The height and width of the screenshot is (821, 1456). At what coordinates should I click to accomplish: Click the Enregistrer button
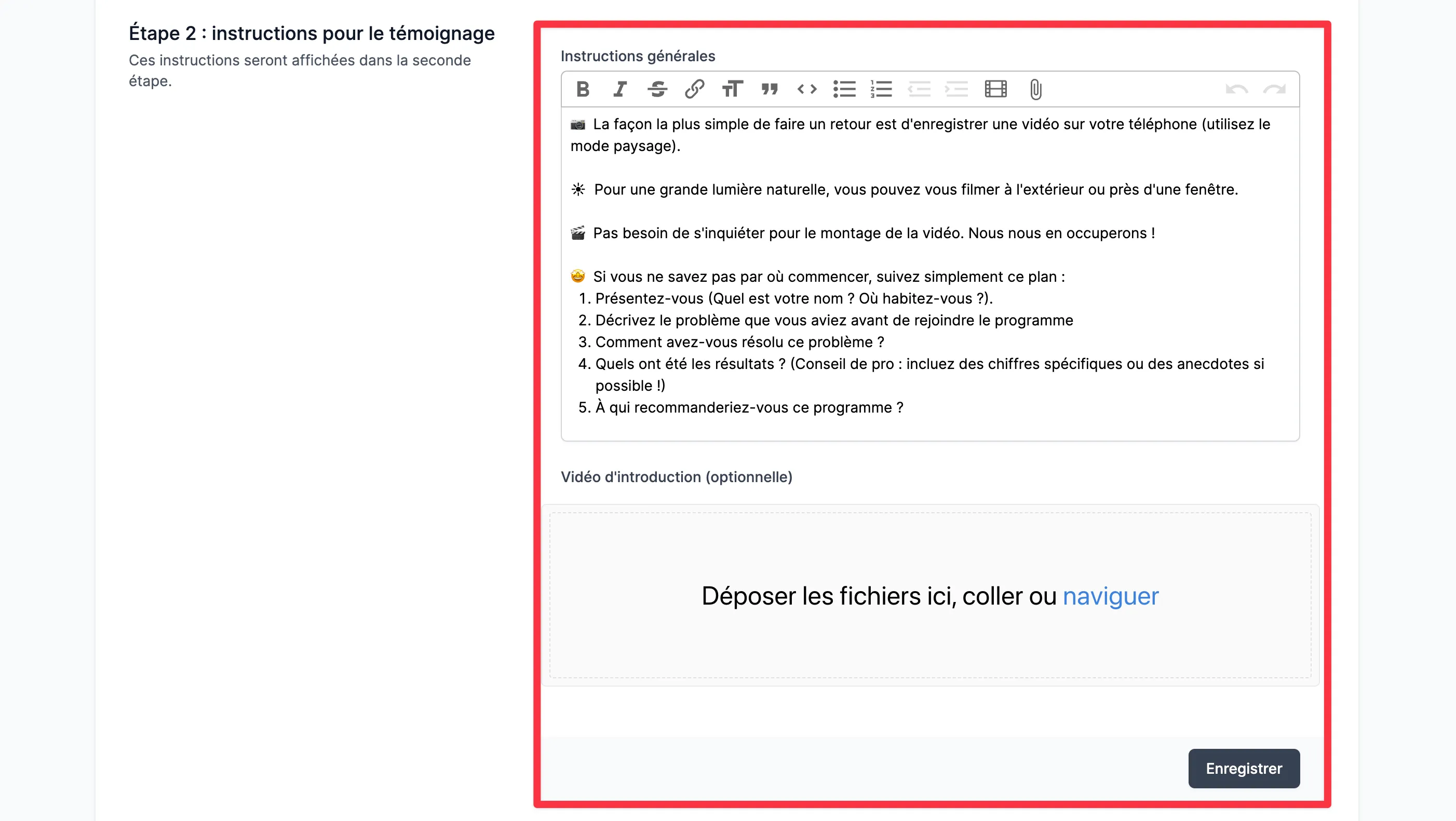pyautogui.click(x=1244, y=769)
